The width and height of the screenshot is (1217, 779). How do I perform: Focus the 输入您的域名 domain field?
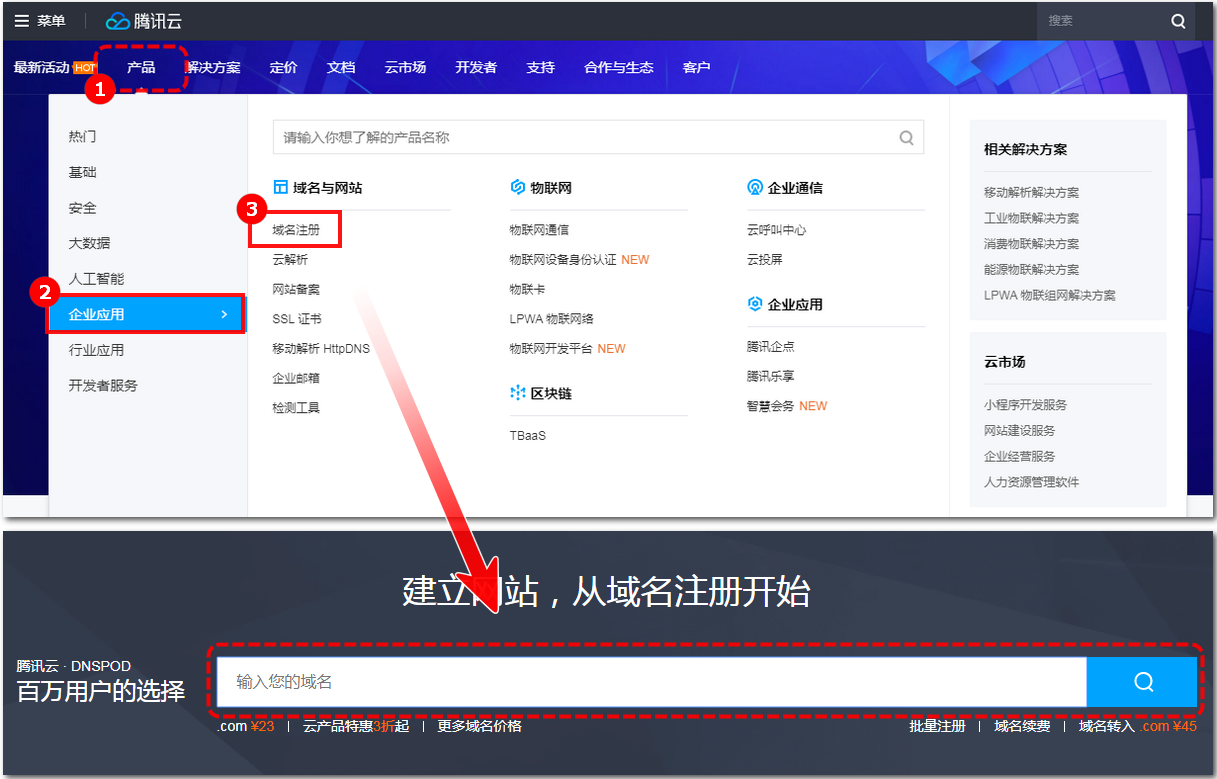click(x=652, y=682)
